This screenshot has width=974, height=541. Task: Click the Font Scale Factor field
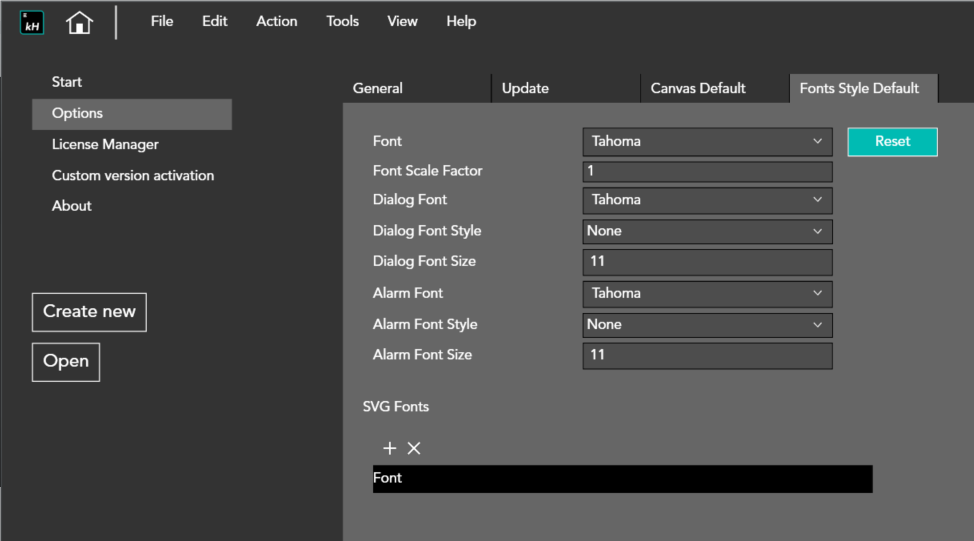pos(707,172)
